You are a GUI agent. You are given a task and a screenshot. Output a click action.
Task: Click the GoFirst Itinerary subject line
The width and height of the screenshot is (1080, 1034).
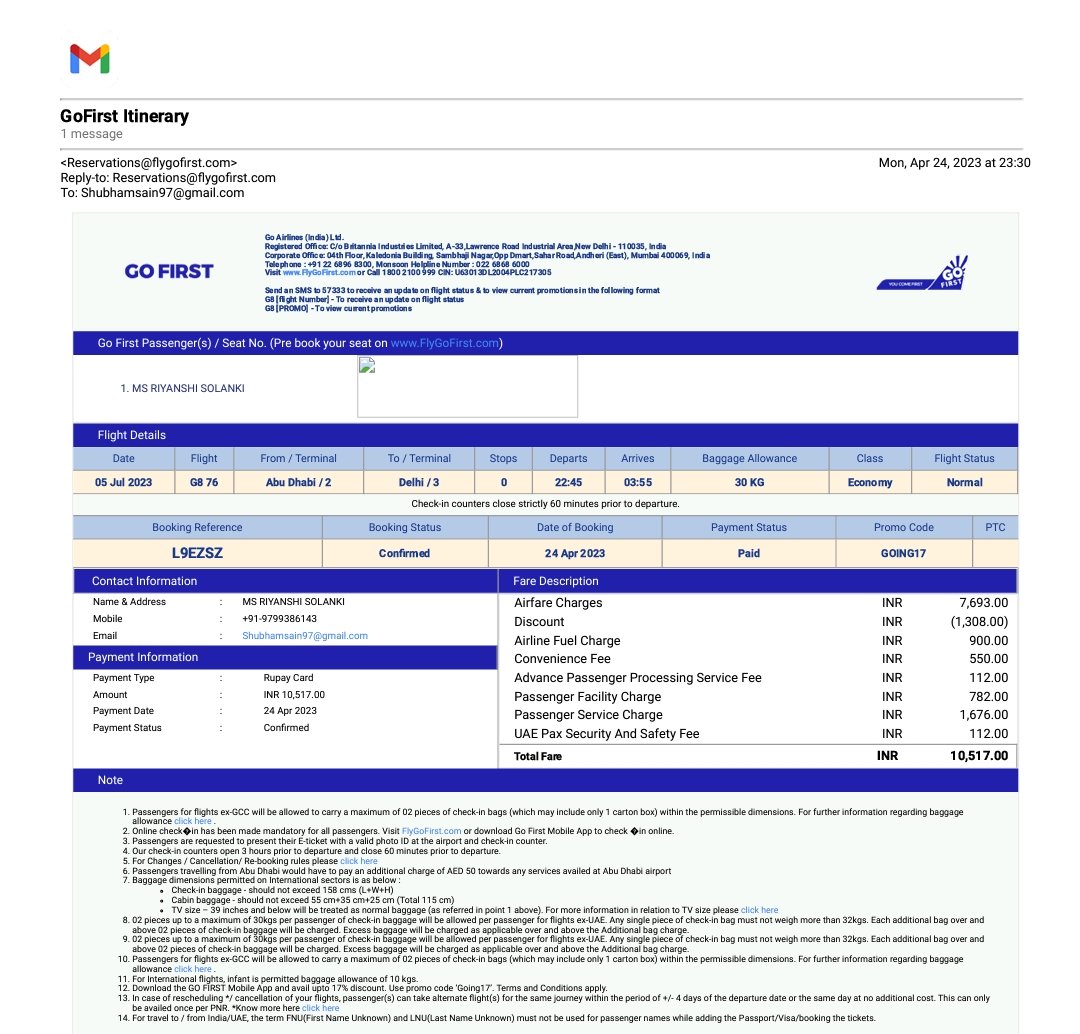coord(123,116)
